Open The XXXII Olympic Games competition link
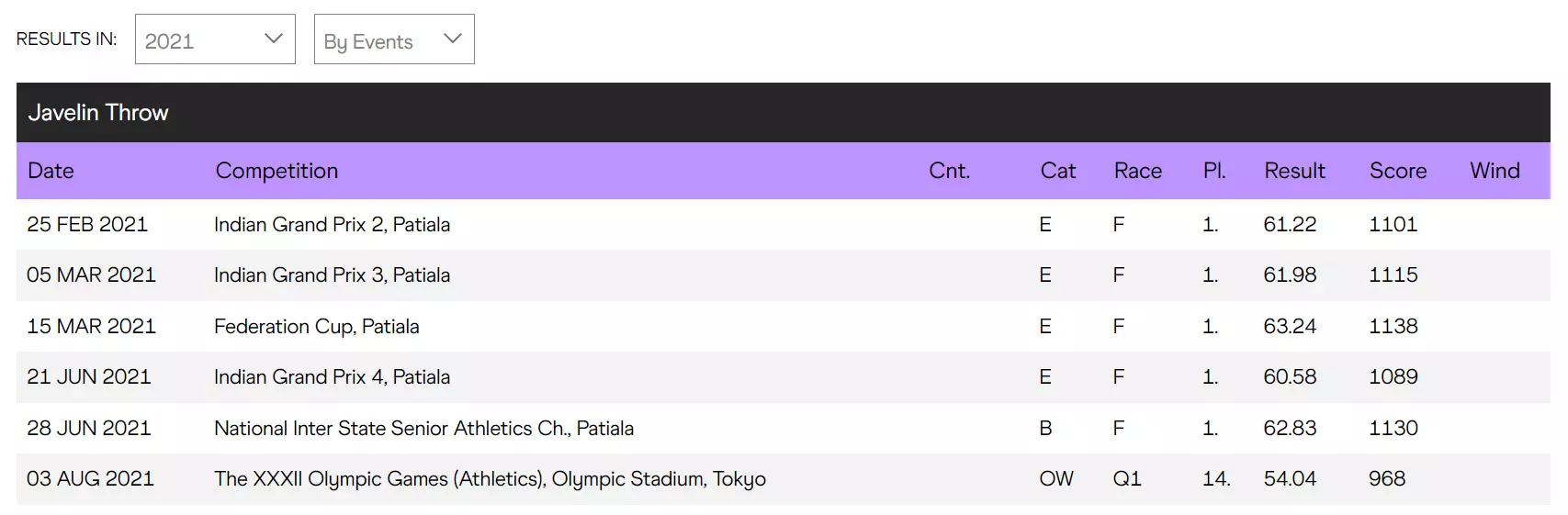This screenshot has width=1568, height=515. tap(490, 479)
